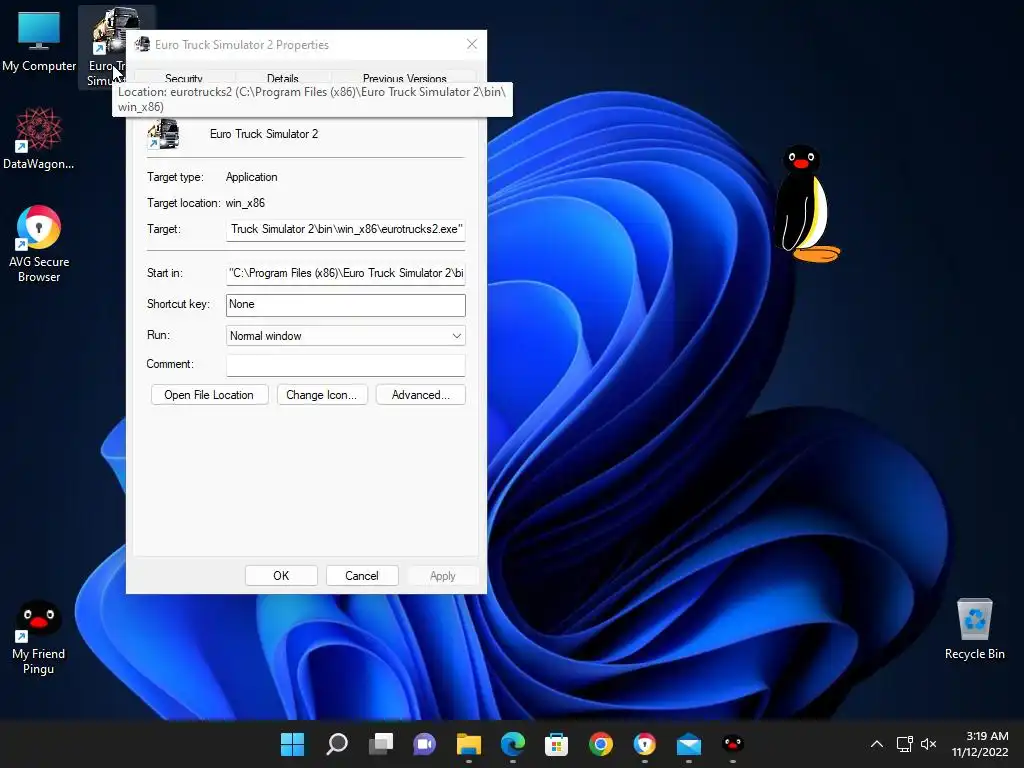Screen dimensions: 1024x768
Task: Click into the Comment field
Action: point(345,364)
